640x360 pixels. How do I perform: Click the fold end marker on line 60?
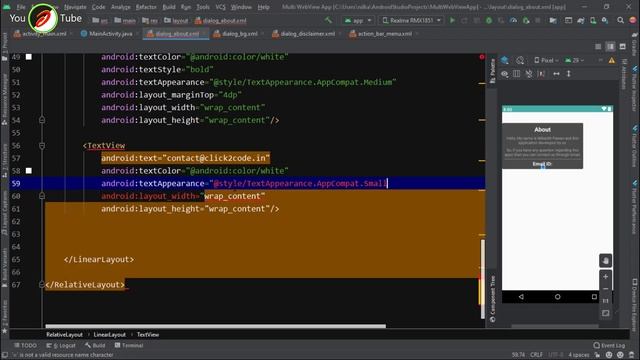(42, 196)
